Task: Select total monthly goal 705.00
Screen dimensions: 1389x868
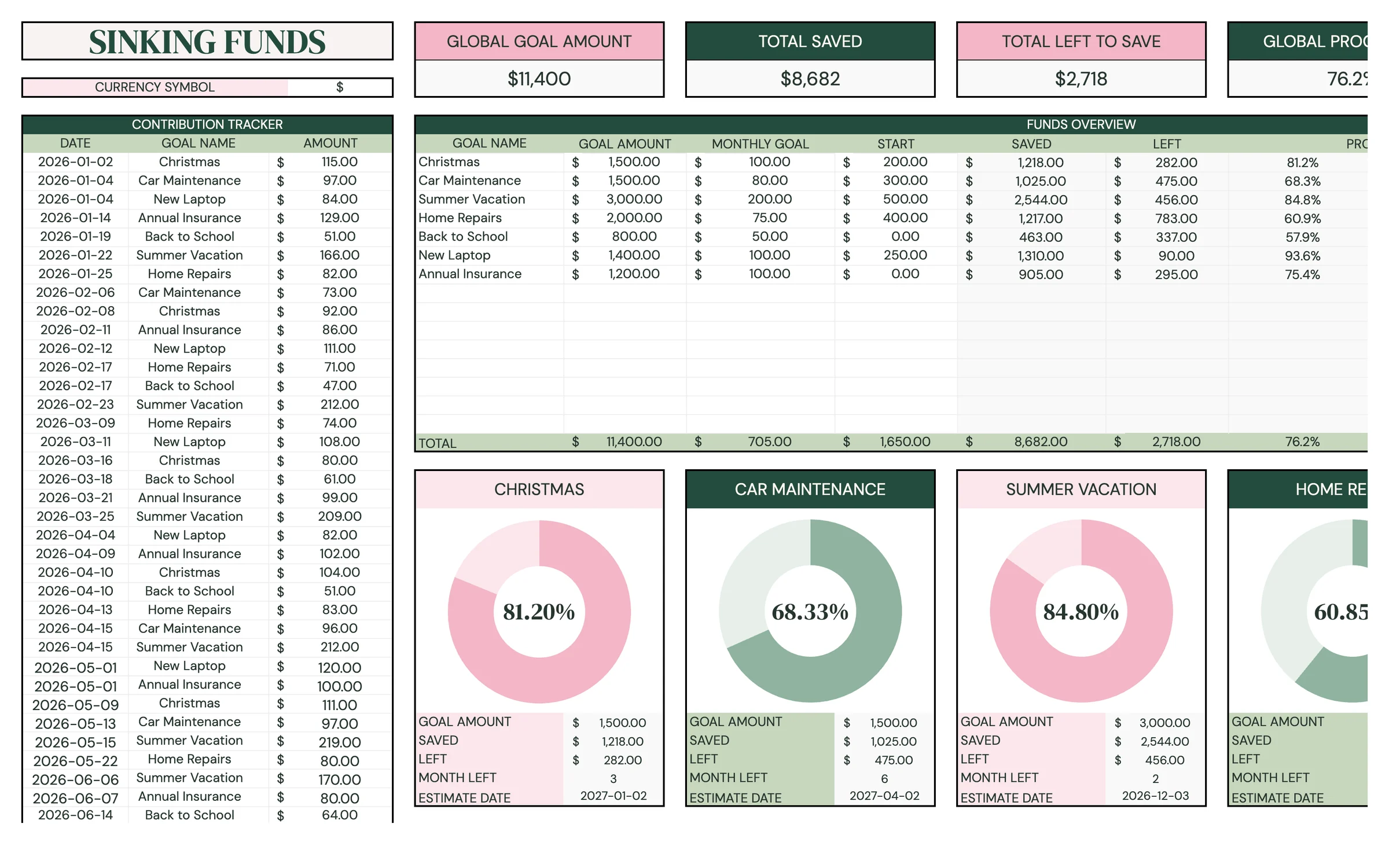Action: 760,442
